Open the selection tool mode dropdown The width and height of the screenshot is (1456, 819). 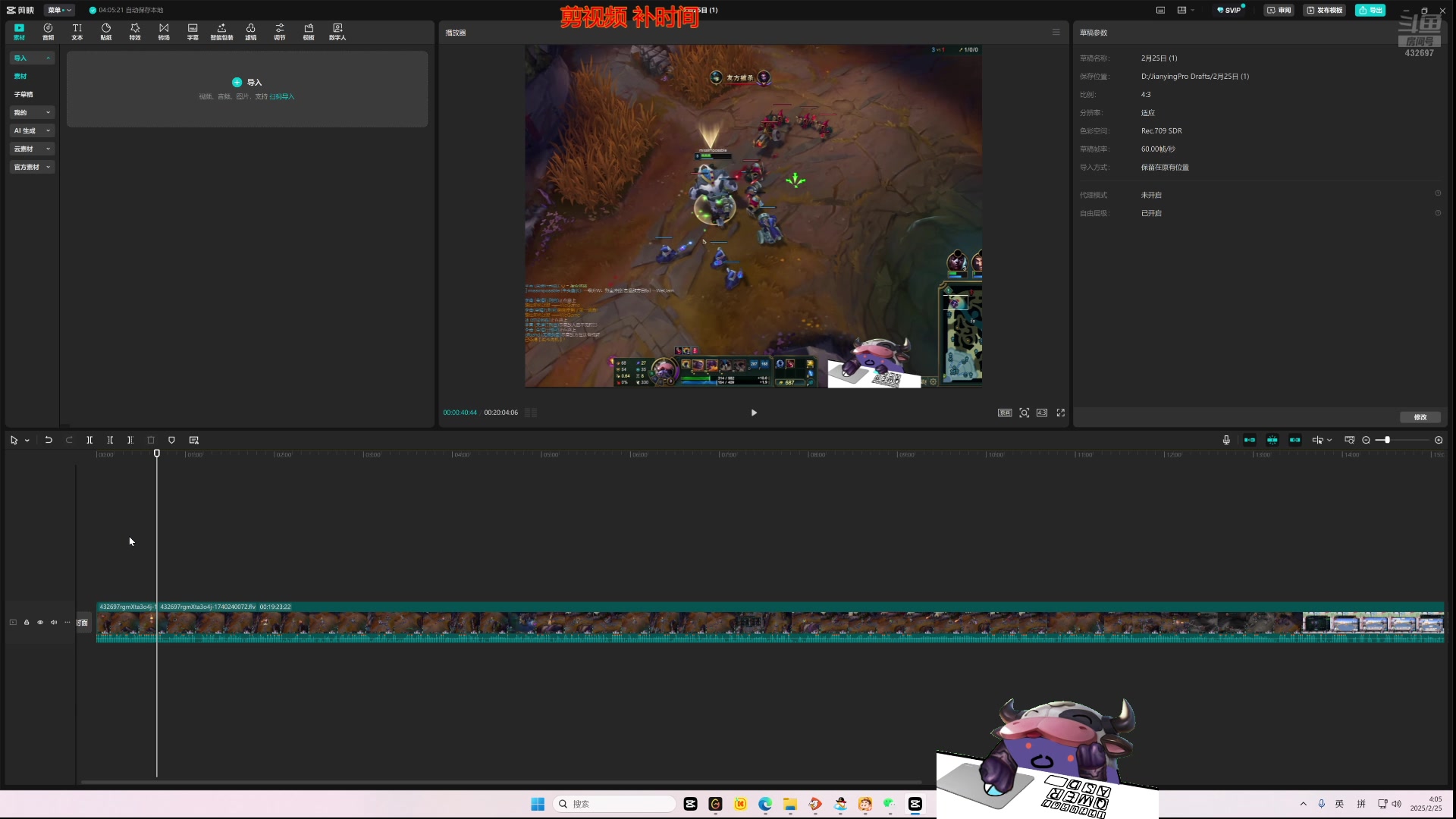click(x=27, y=440)
